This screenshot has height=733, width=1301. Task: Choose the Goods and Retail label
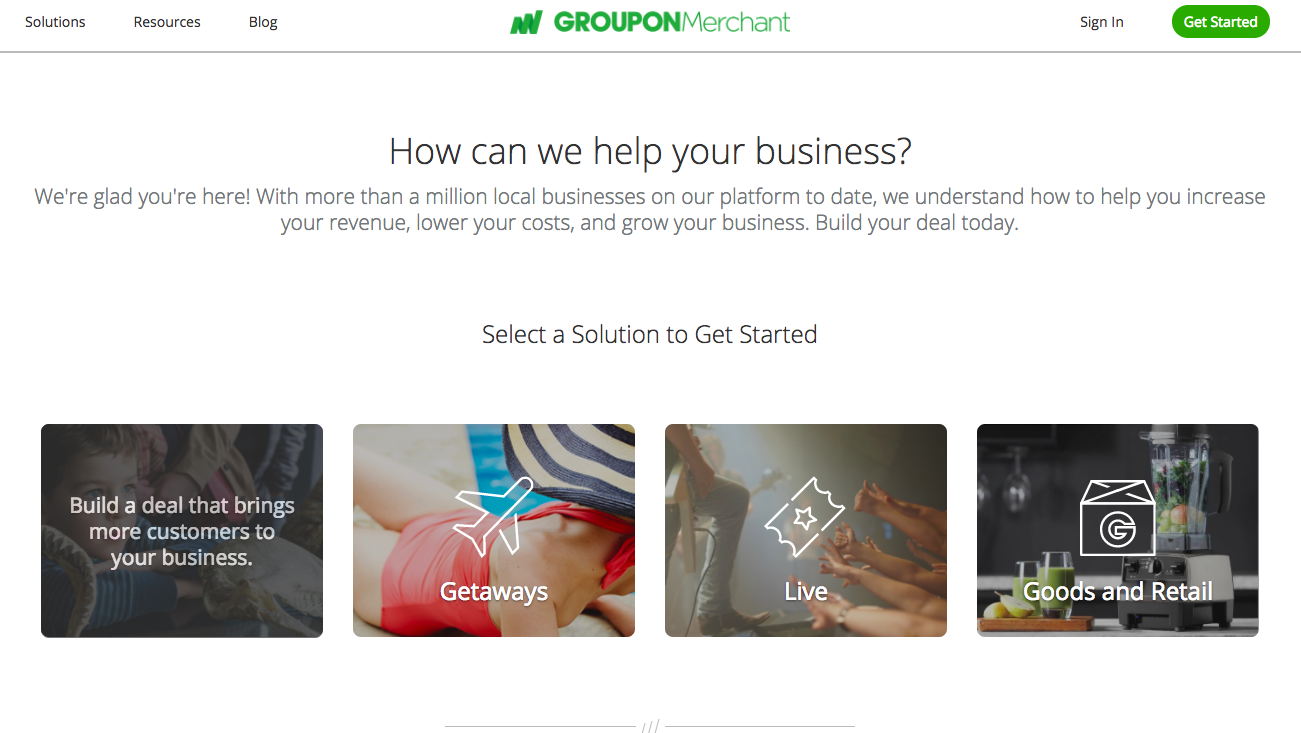tap(1117, 592)
